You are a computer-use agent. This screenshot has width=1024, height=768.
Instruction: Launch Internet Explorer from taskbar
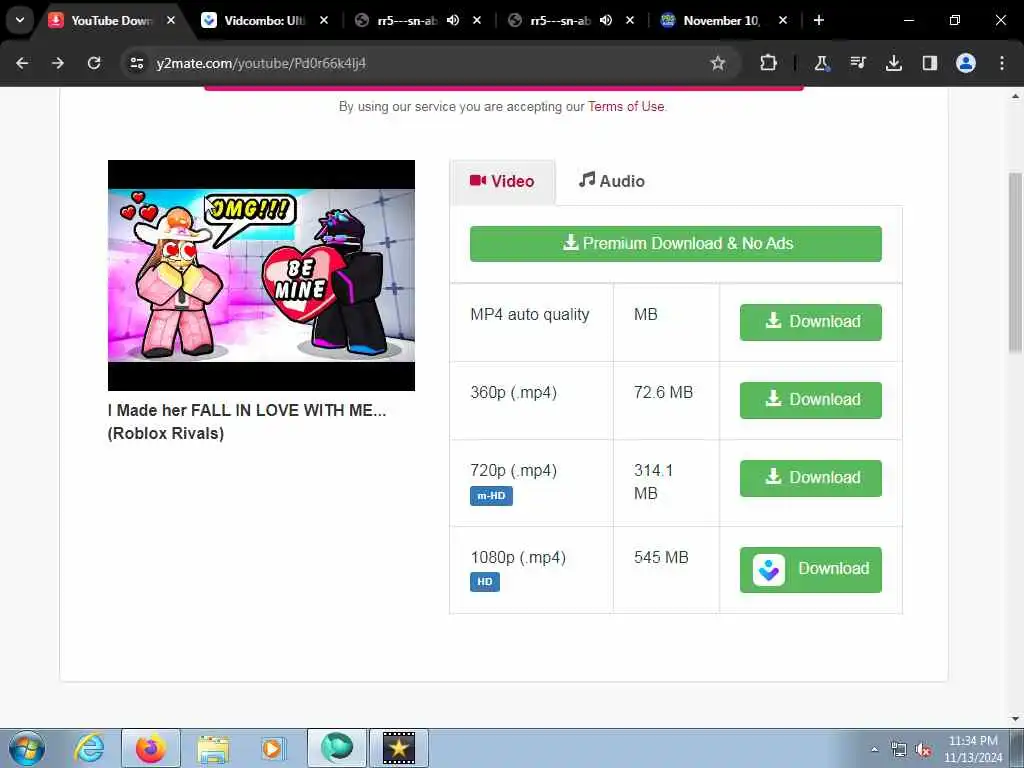[x=89, y=748]
